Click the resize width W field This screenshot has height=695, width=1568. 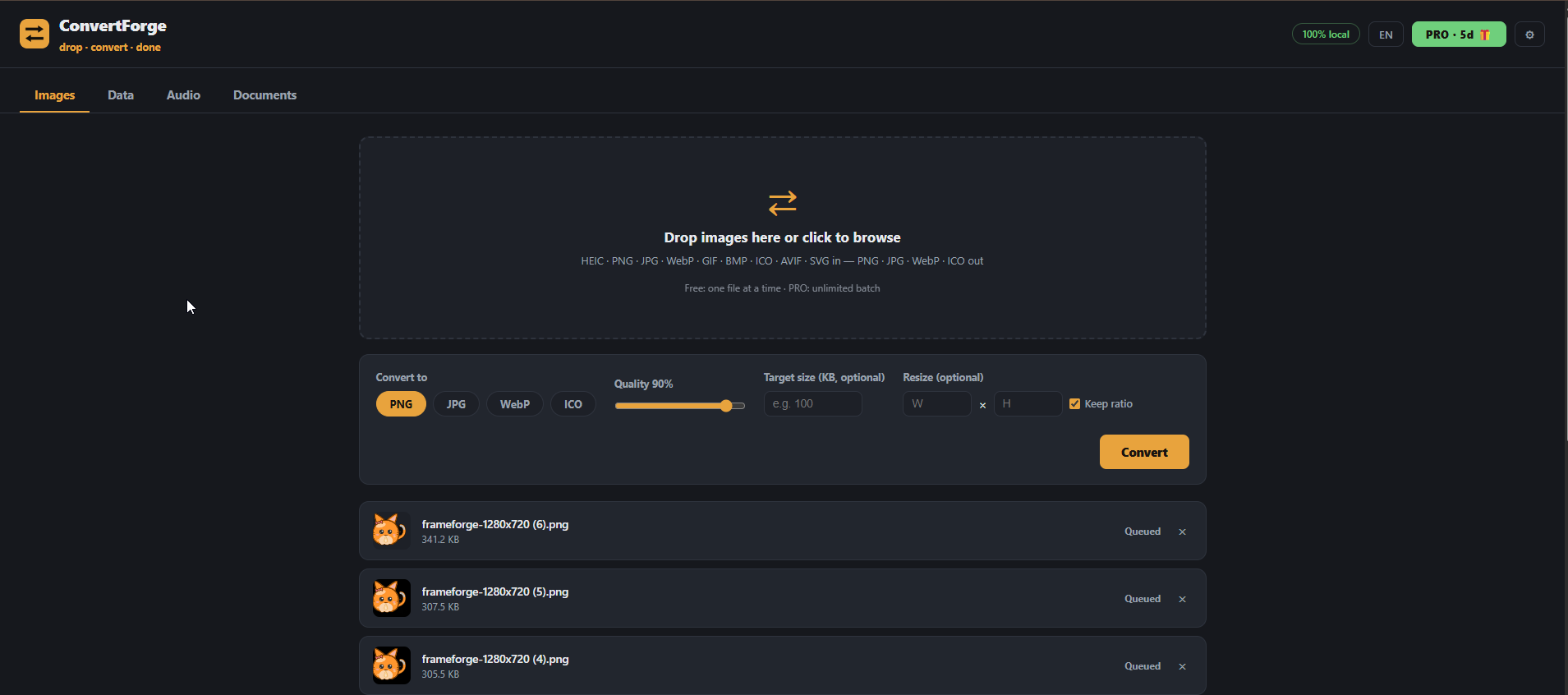click(937, 403)
